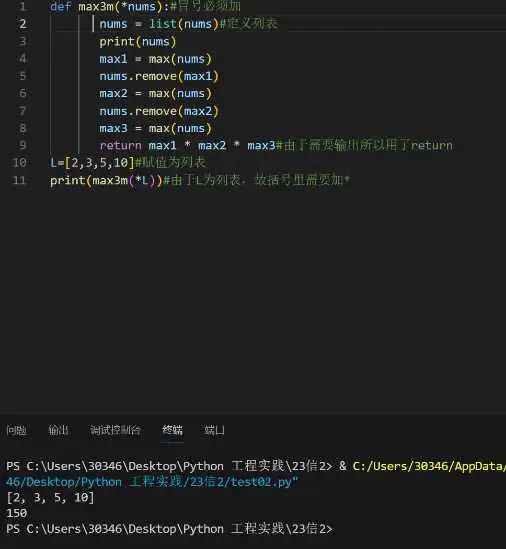506x549 pixels.
Task: Click the list(nums) call on line 2
Action: pyautogui.click(x=184, y=24)
